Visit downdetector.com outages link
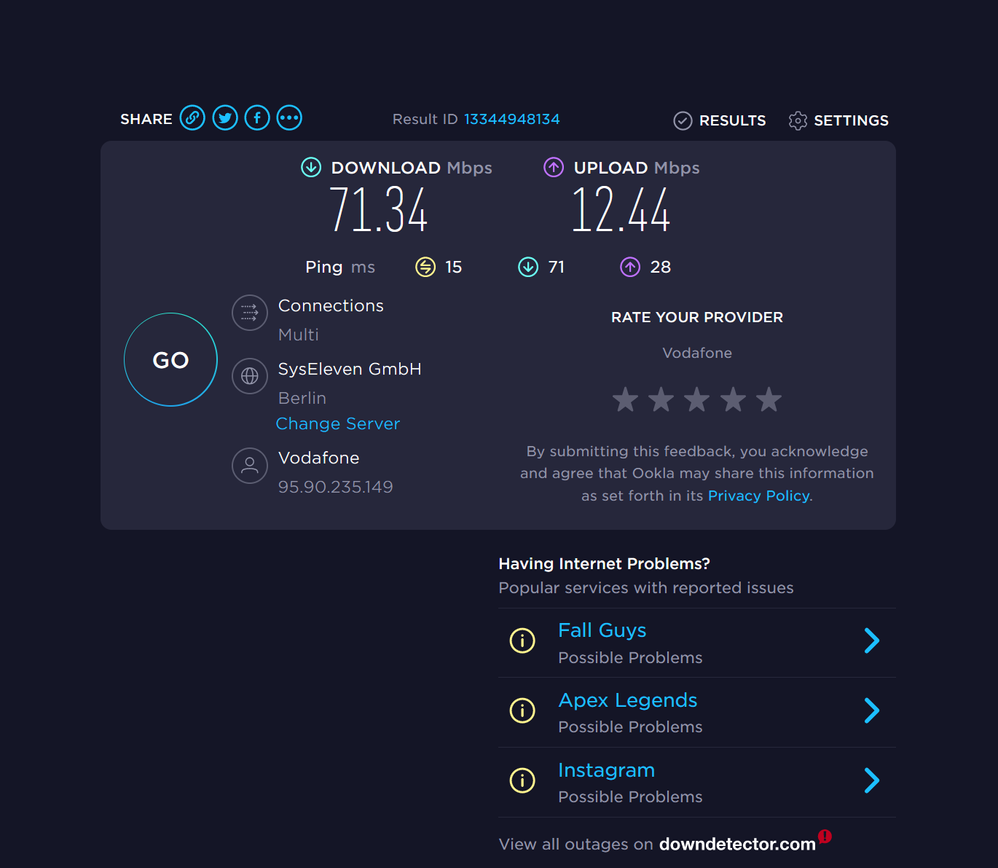Viewport: 998px width, 868px height. 737,844
